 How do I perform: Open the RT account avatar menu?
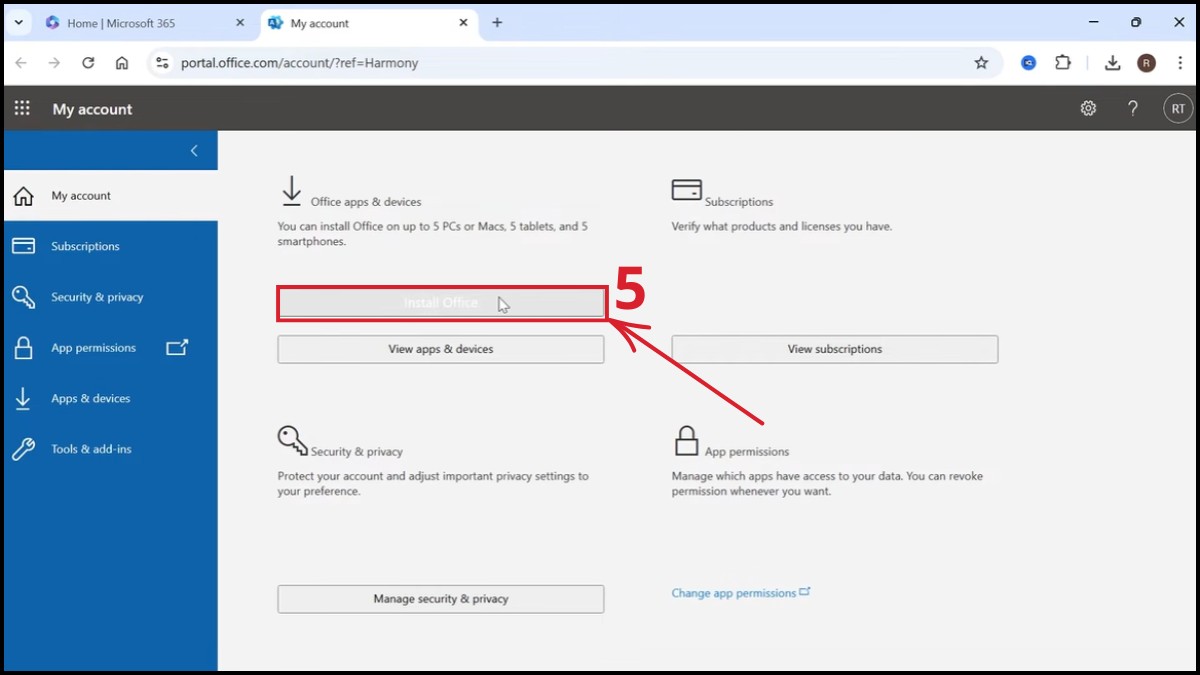coord(1178,109)
